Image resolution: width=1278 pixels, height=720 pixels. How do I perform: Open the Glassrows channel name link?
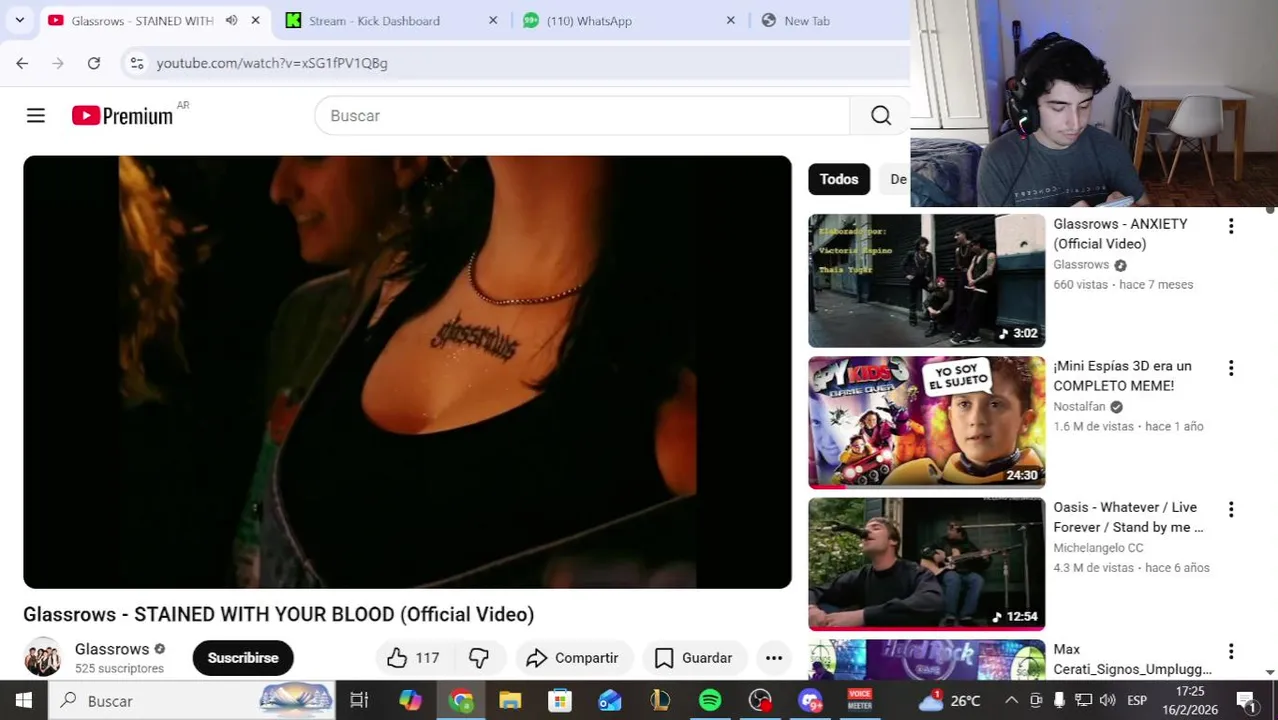click(x=112, y=649)
